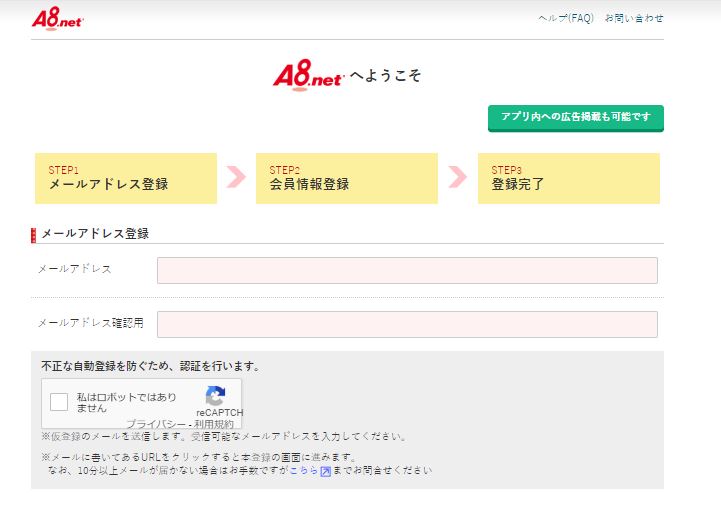Click the 不正な自動登録を防ぐため notice text
The image size is (721, 509).
click(x=151, y=366)
